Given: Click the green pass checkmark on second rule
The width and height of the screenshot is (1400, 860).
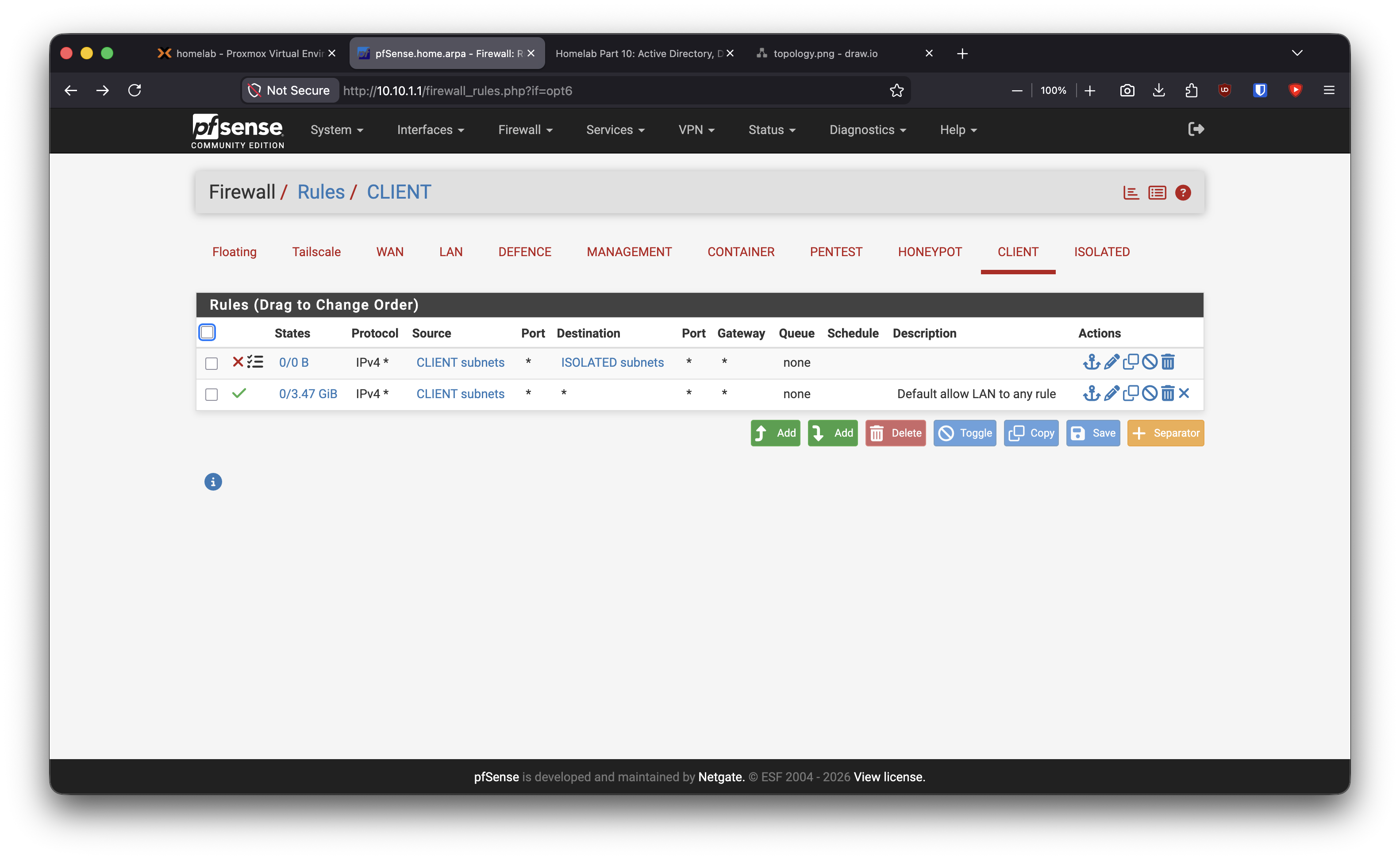Looking at the screenshot, I should 239,393.
